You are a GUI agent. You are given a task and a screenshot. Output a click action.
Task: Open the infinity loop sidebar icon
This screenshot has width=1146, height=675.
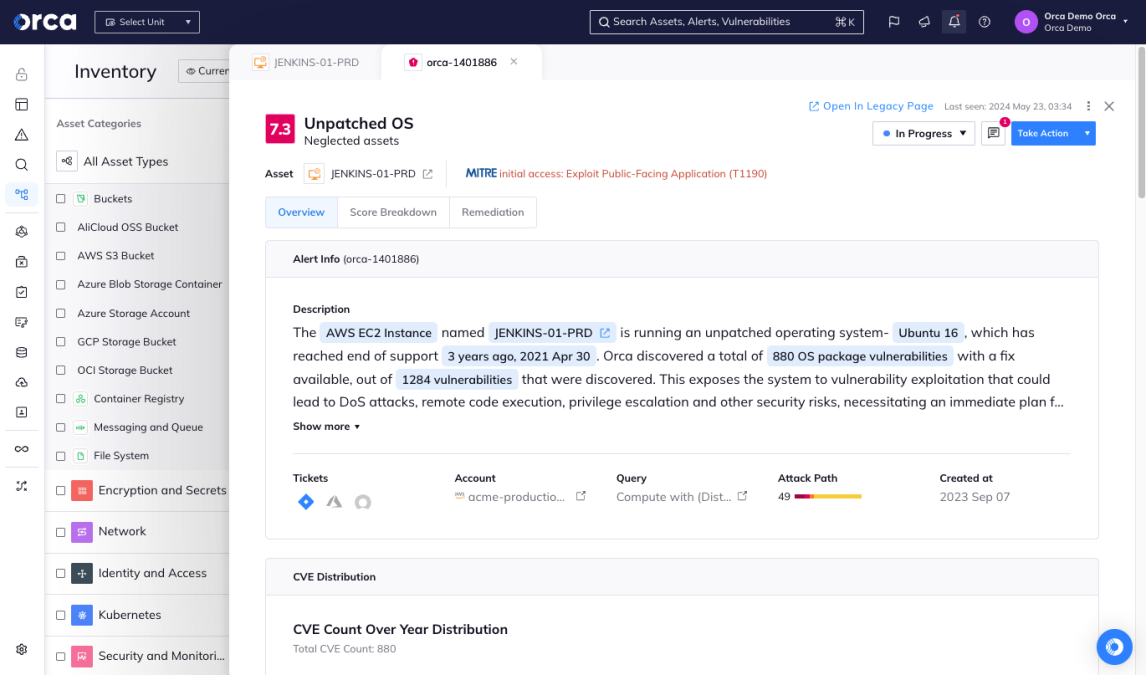coord(22,449)
